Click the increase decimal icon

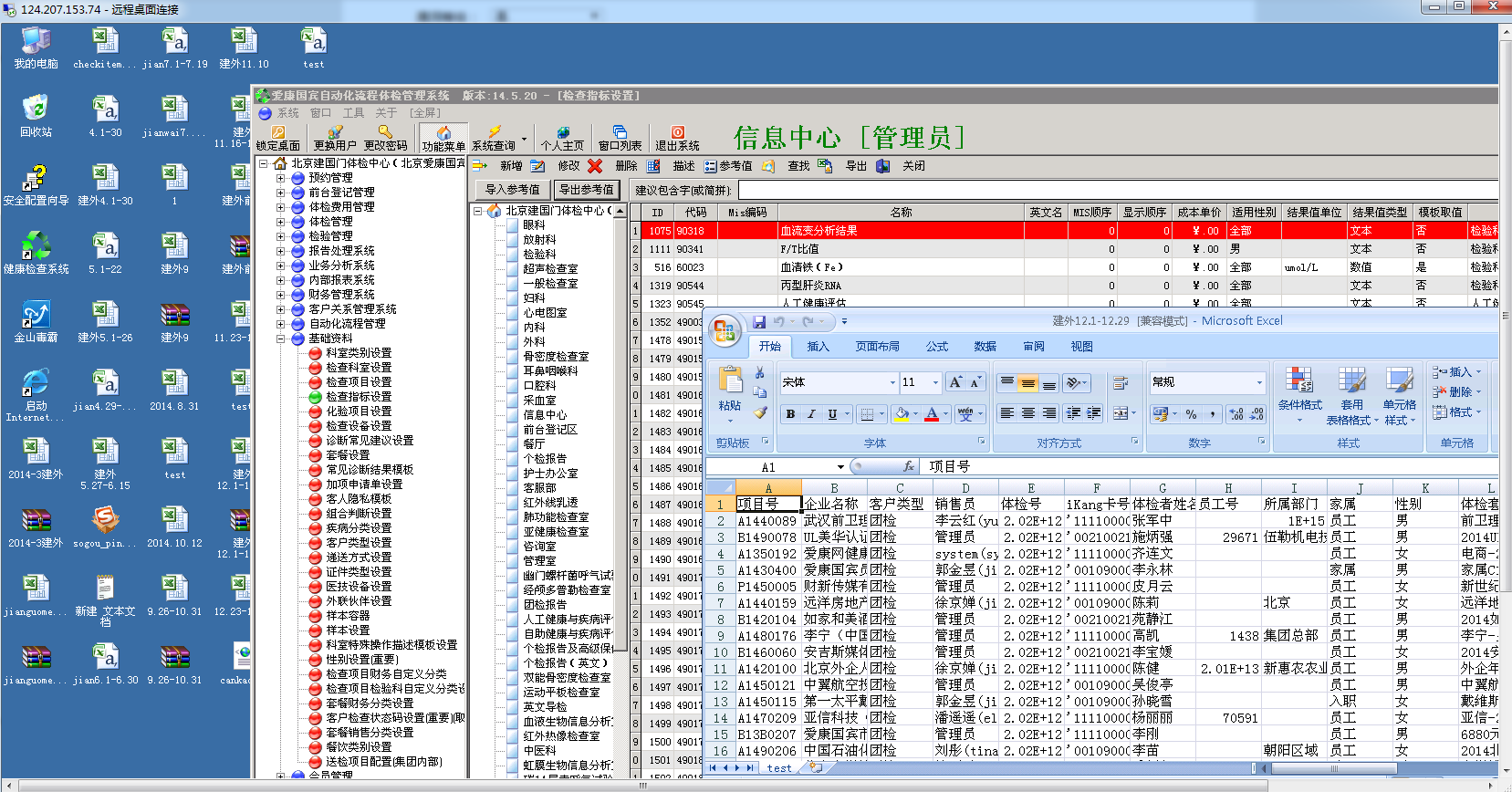pos(1236,414)
